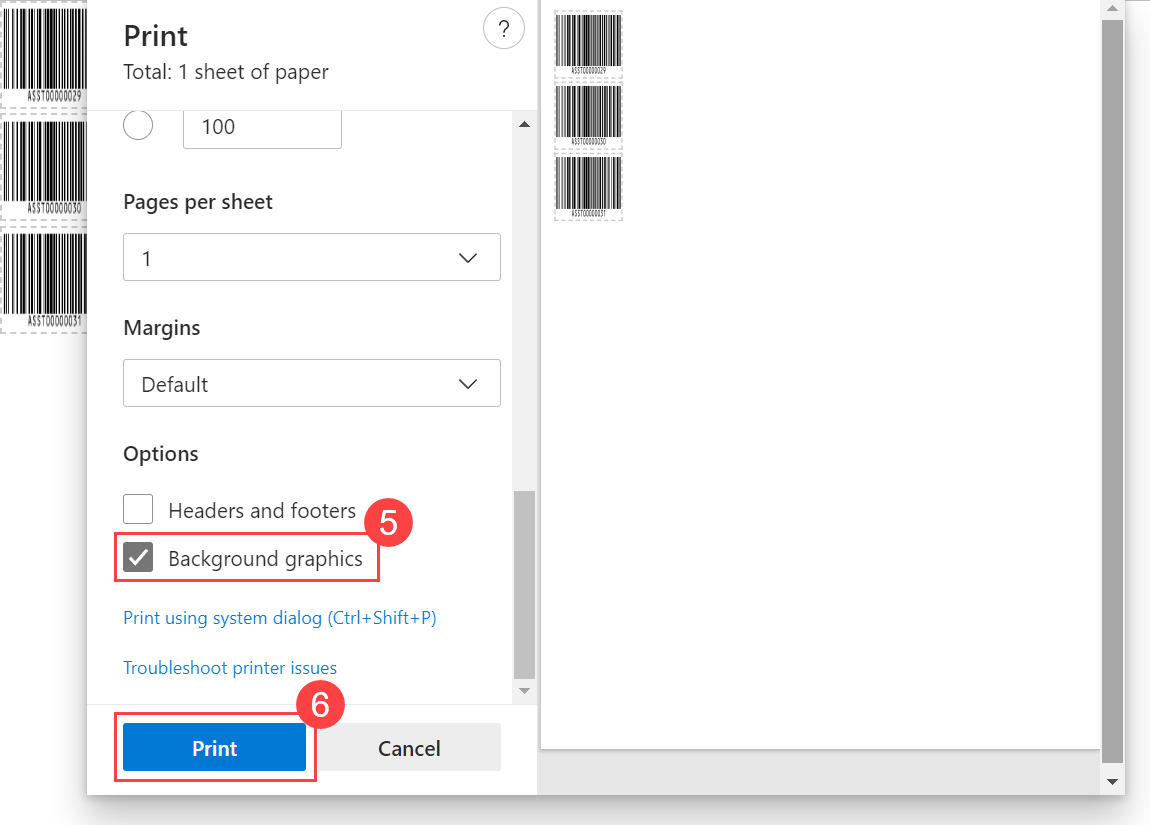The height and width of the screenshot is (825, 1150).
Task: Open the Pages per sheet dropdown
Action: tap(311, 258)
